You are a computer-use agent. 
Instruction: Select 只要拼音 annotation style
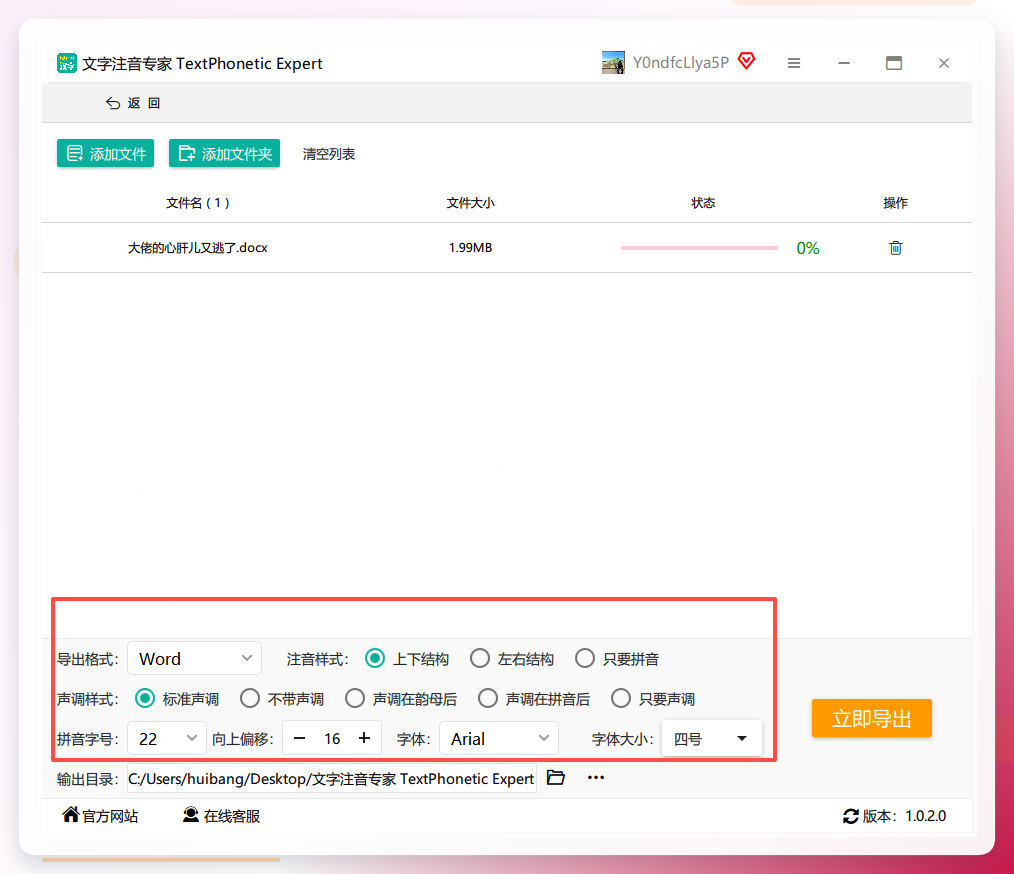617,659
